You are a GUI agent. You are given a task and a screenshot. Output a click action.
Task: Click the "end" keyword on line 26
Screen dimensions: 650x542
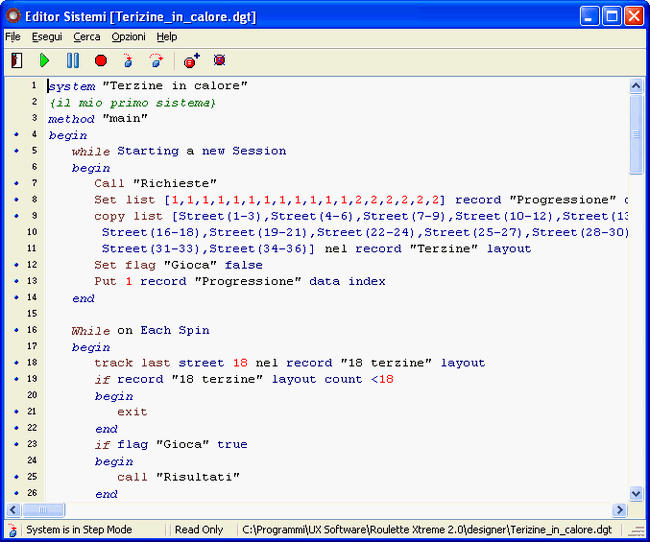coord(106,493)
